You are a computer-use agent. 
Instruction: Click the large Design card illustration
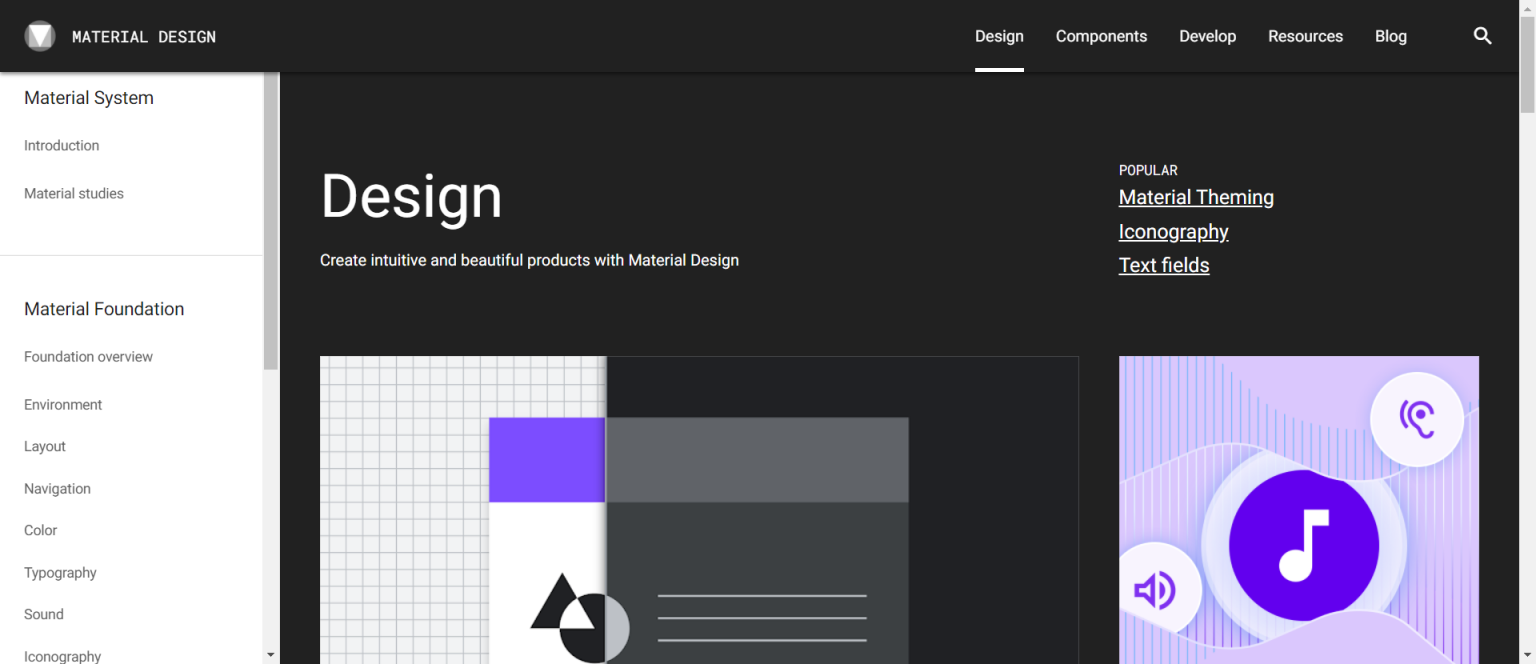point(699,510)
